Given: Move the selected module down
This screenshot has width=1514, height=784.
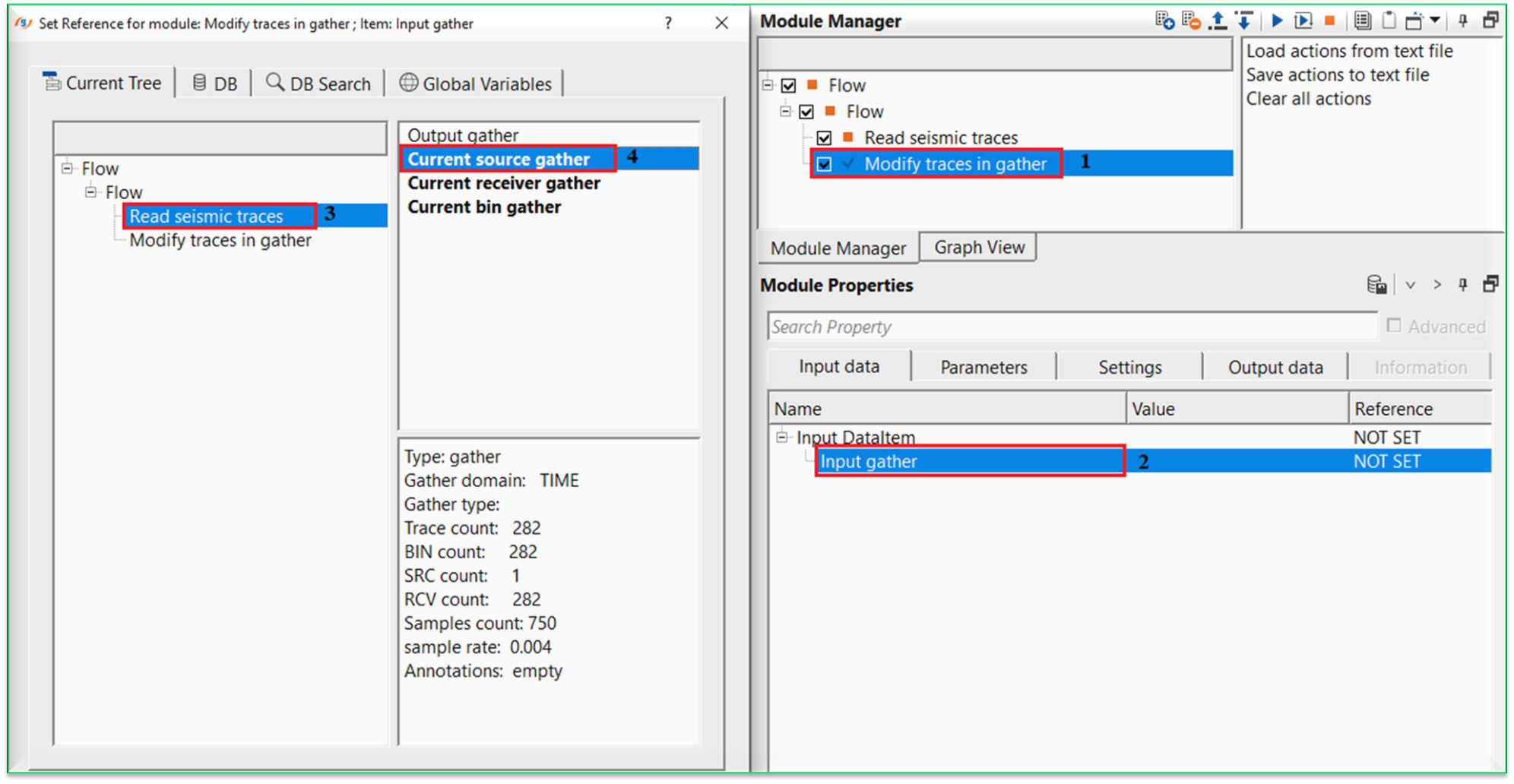Looking at the screenshot, I should pyautogui.click(x=1245, y=21).
